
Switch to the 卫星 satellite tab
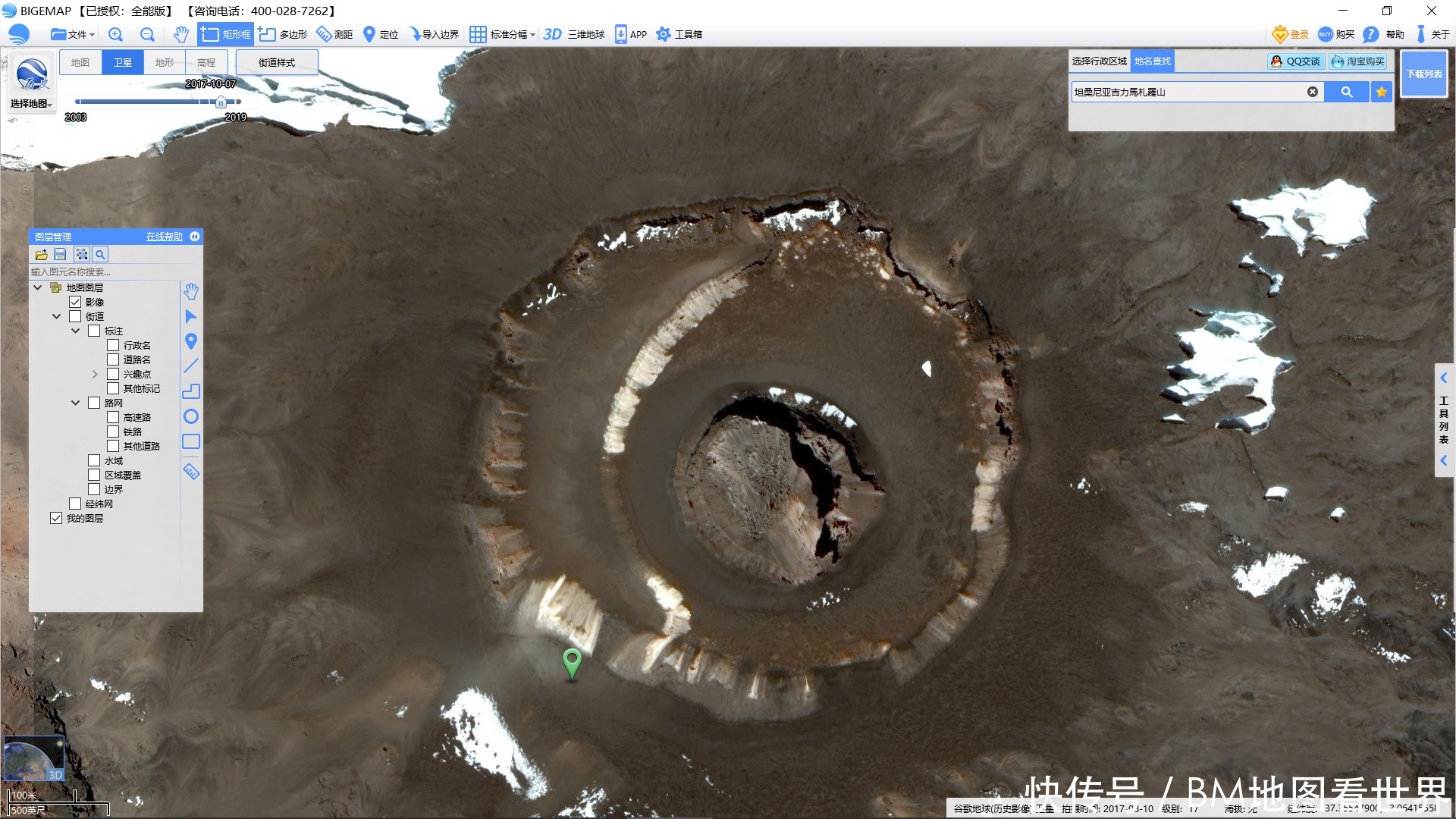click(x=123, y=62)
